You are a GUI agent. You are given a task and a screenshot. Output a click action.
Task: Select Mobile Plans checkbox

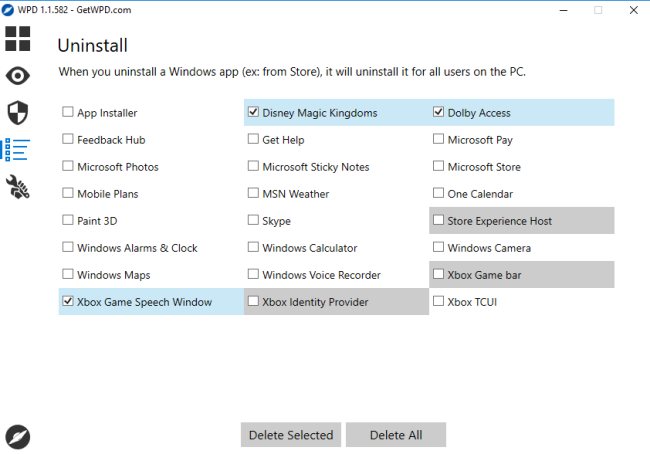coord(68,193)
